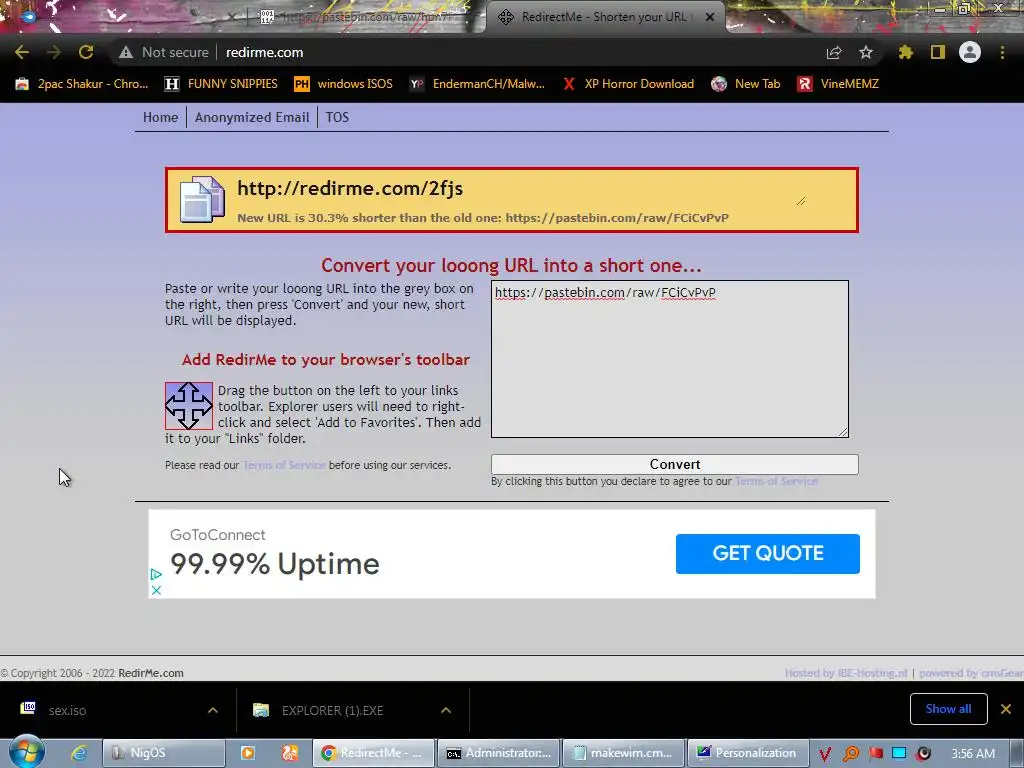Open the New Tab bookmark
The width and height of the screenshot is (1024, 768).
[746, 84]
